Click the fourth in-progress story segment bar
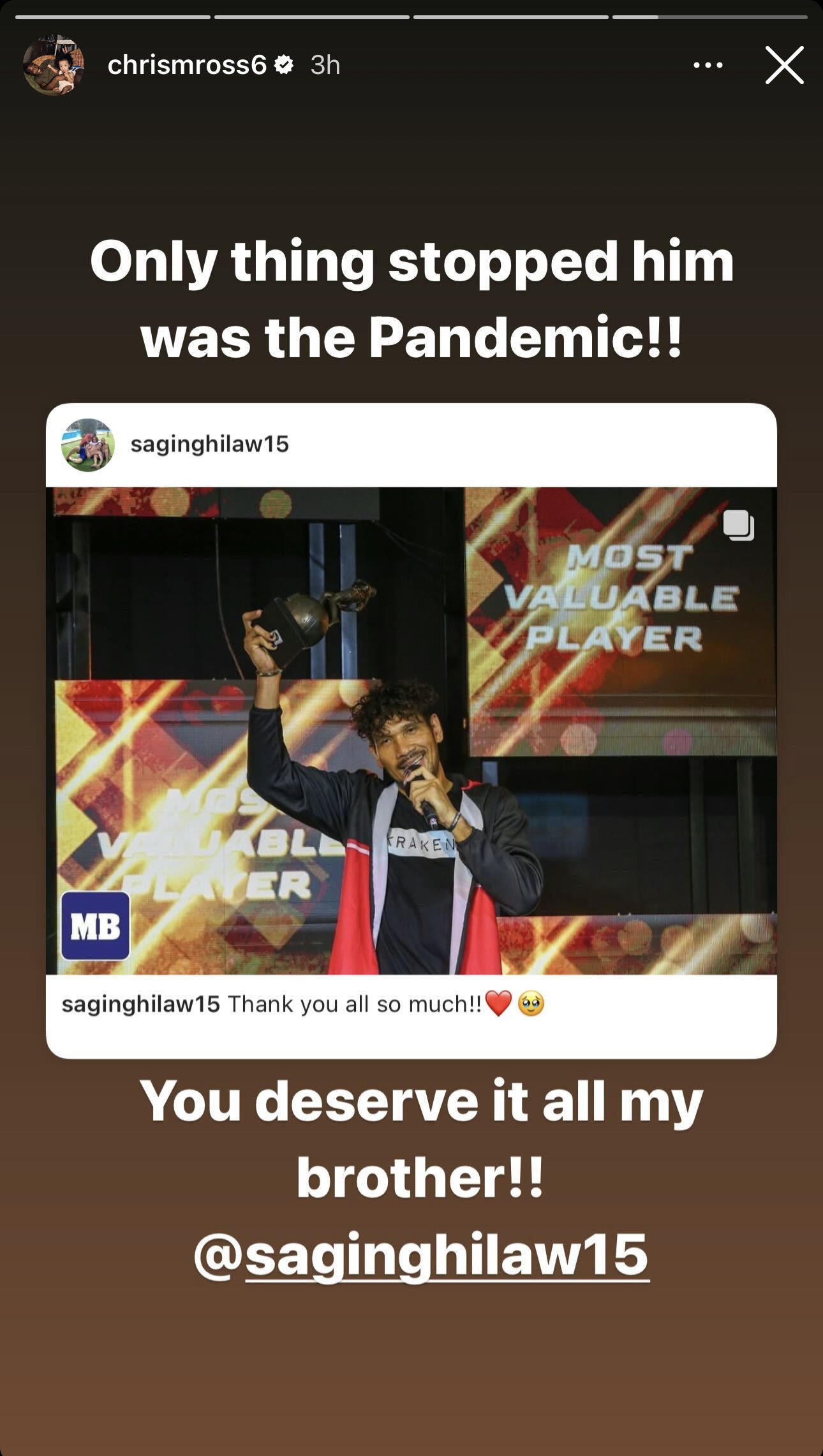823x1456 pixels. click(x=710, y=17)
